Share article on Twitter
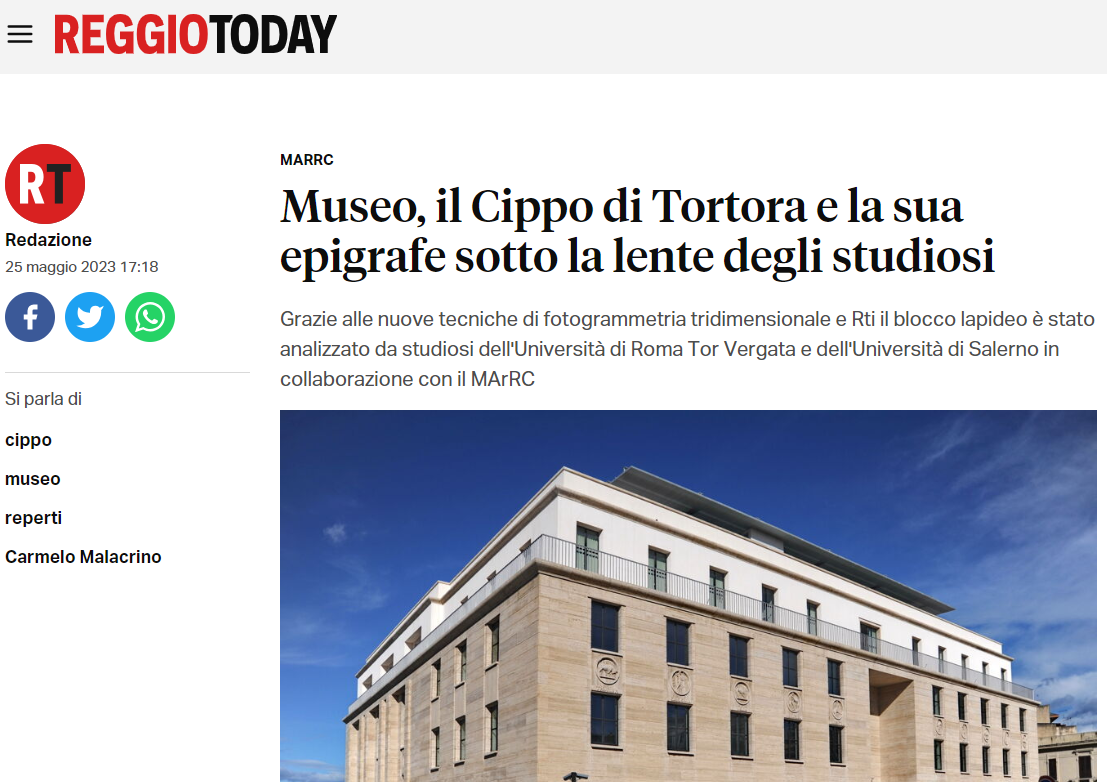Screen dimensions: 1107x782 click(x=90, y=317)
